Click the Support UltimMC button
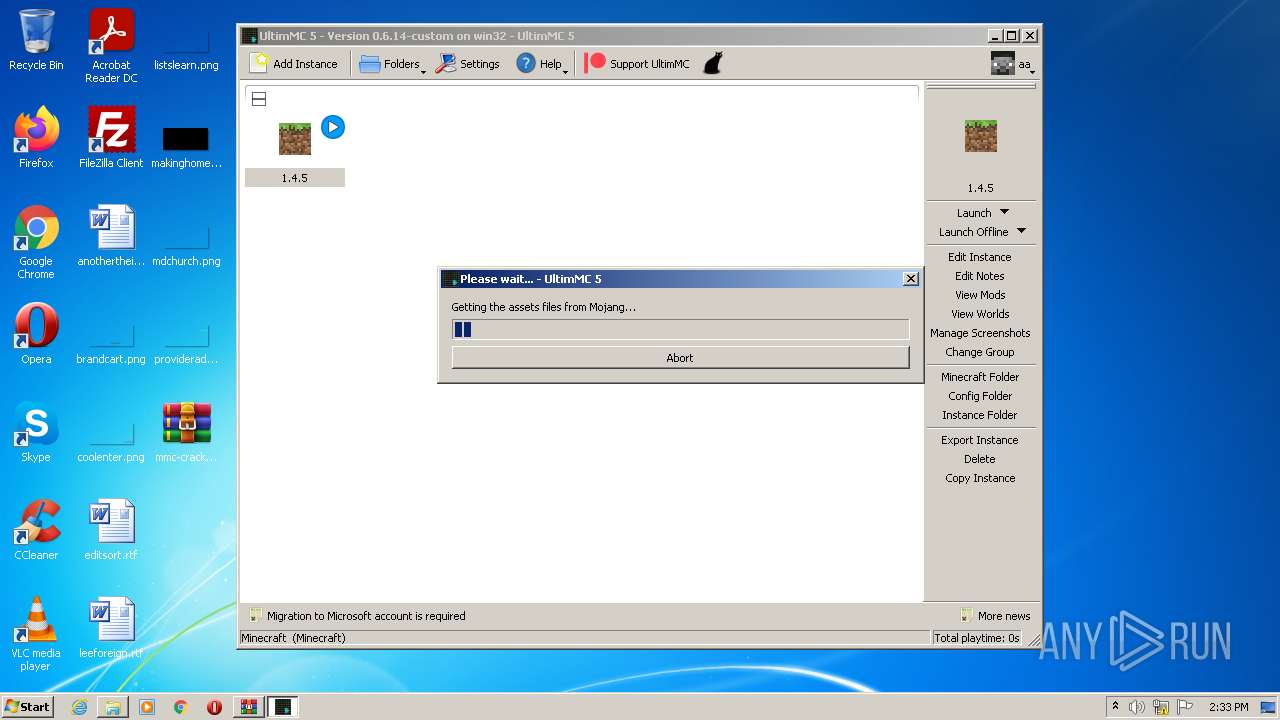This screenshot has width=1280, height=720. [637, 63]
